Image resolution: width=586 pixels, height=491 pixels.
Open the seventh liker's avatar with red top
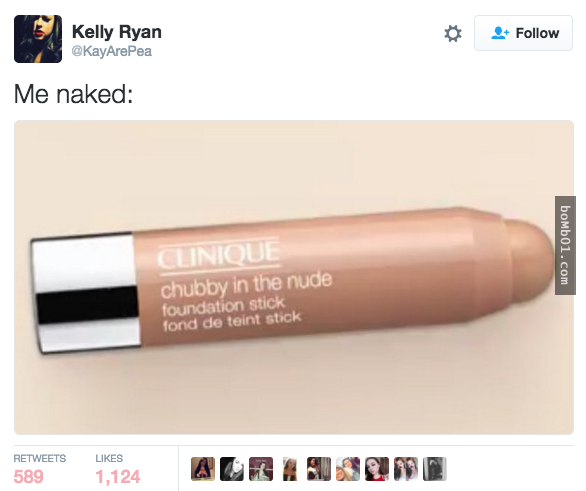pos(377,469)
